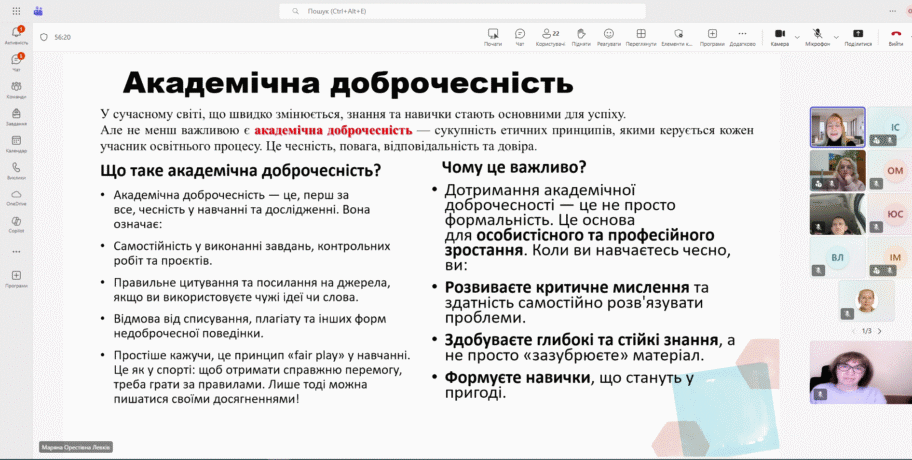Leave the meeting with Вийти button
This screenshot has height=460, width=912.
896,36
